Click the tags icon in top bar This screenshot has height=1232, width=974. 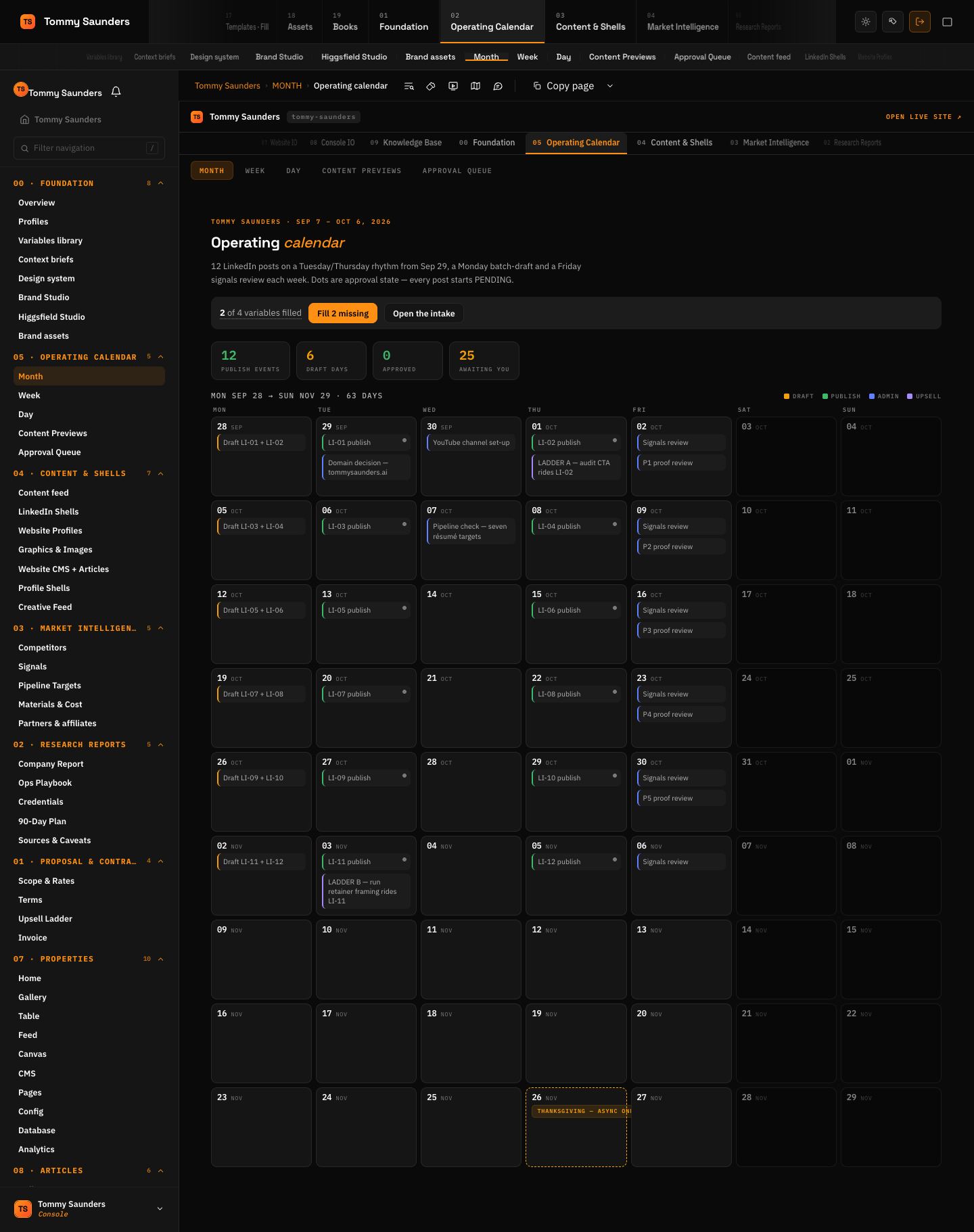tap(893, 22)
